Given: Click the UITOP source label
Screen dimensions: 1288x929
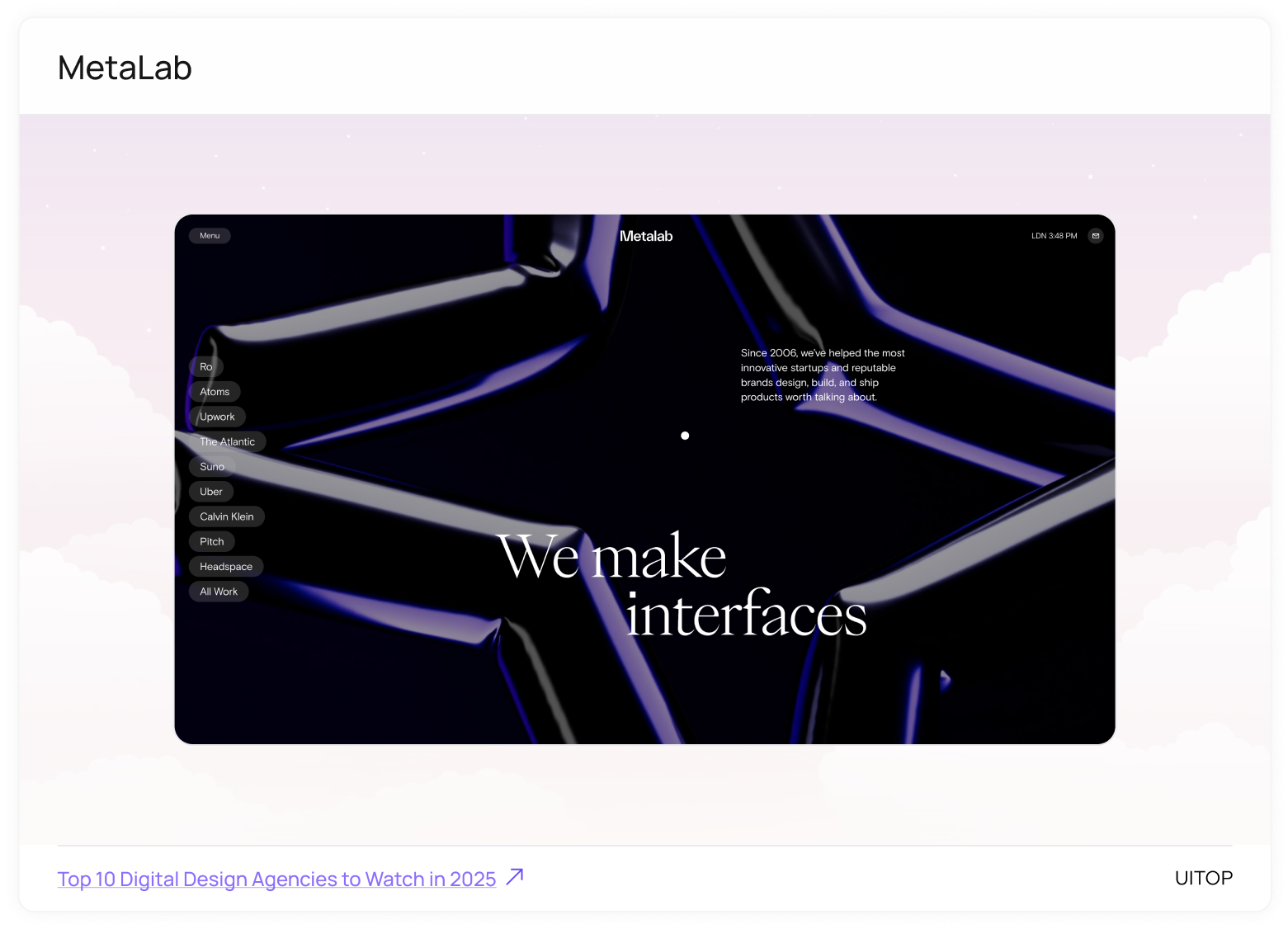Looking at the screenshot, I should point(1203,878).
